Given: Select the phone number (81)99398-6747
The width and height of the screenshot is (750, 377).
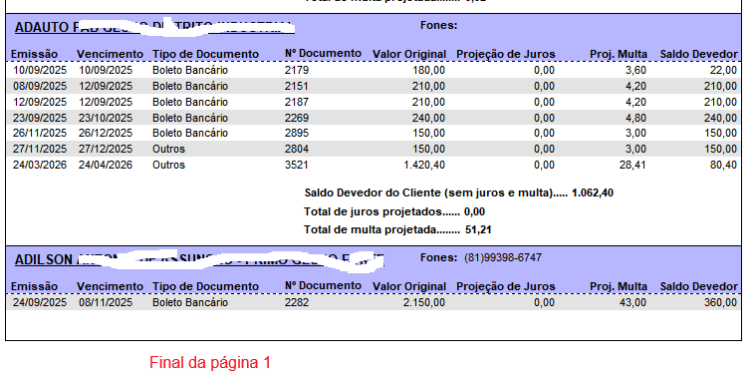Looking at the screenshot, I should coord(503,258).
